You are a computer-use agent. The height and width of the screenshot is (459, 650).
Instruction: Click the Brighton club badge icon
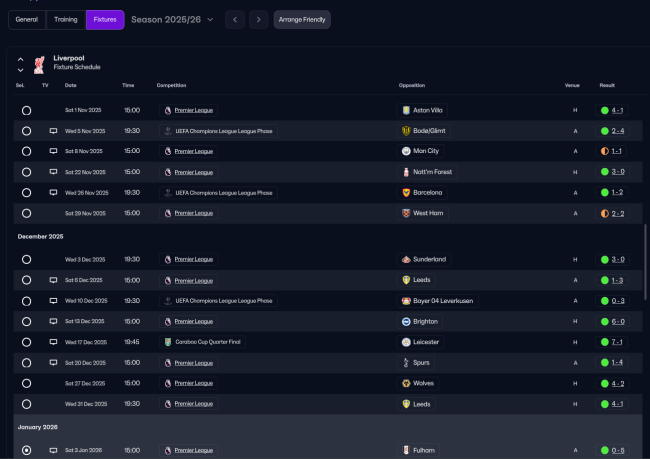[406, 321]
